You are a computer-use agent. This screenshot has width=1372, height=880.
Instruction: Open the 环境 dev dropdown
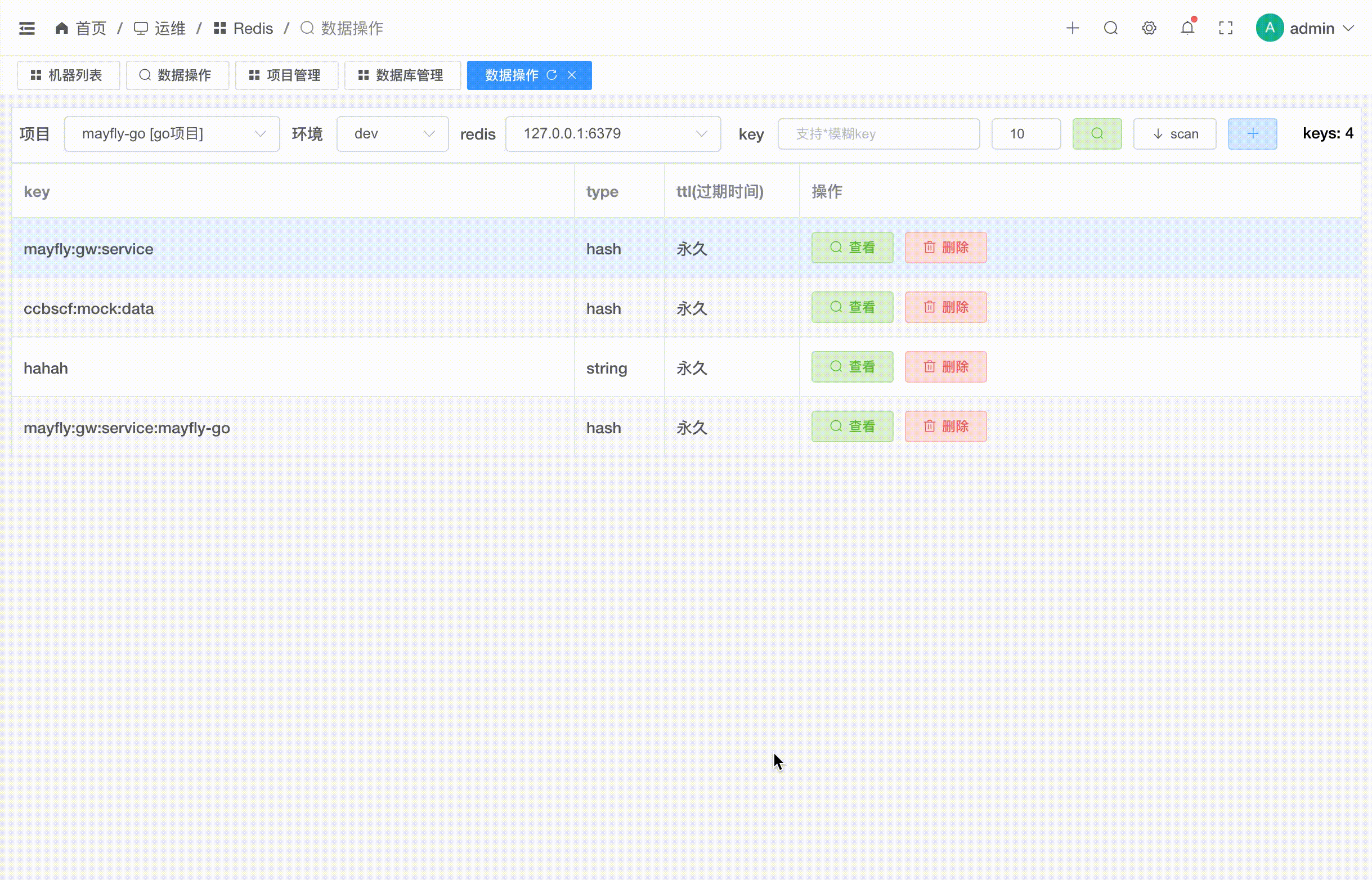tap(392, 134)
